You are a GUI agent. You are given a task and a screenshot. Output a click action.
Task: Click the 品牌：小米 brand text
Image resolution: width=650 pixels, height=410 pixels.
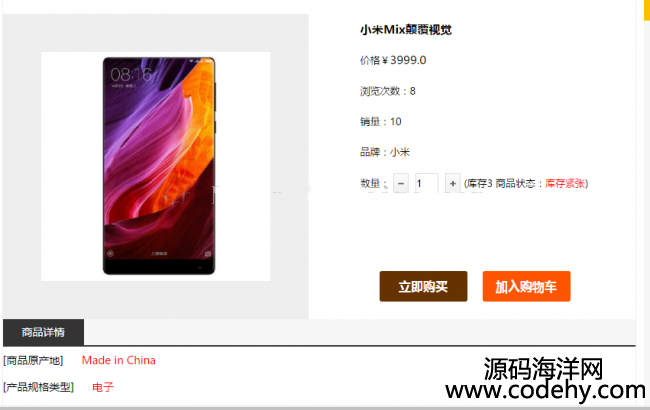pos(385,152)
